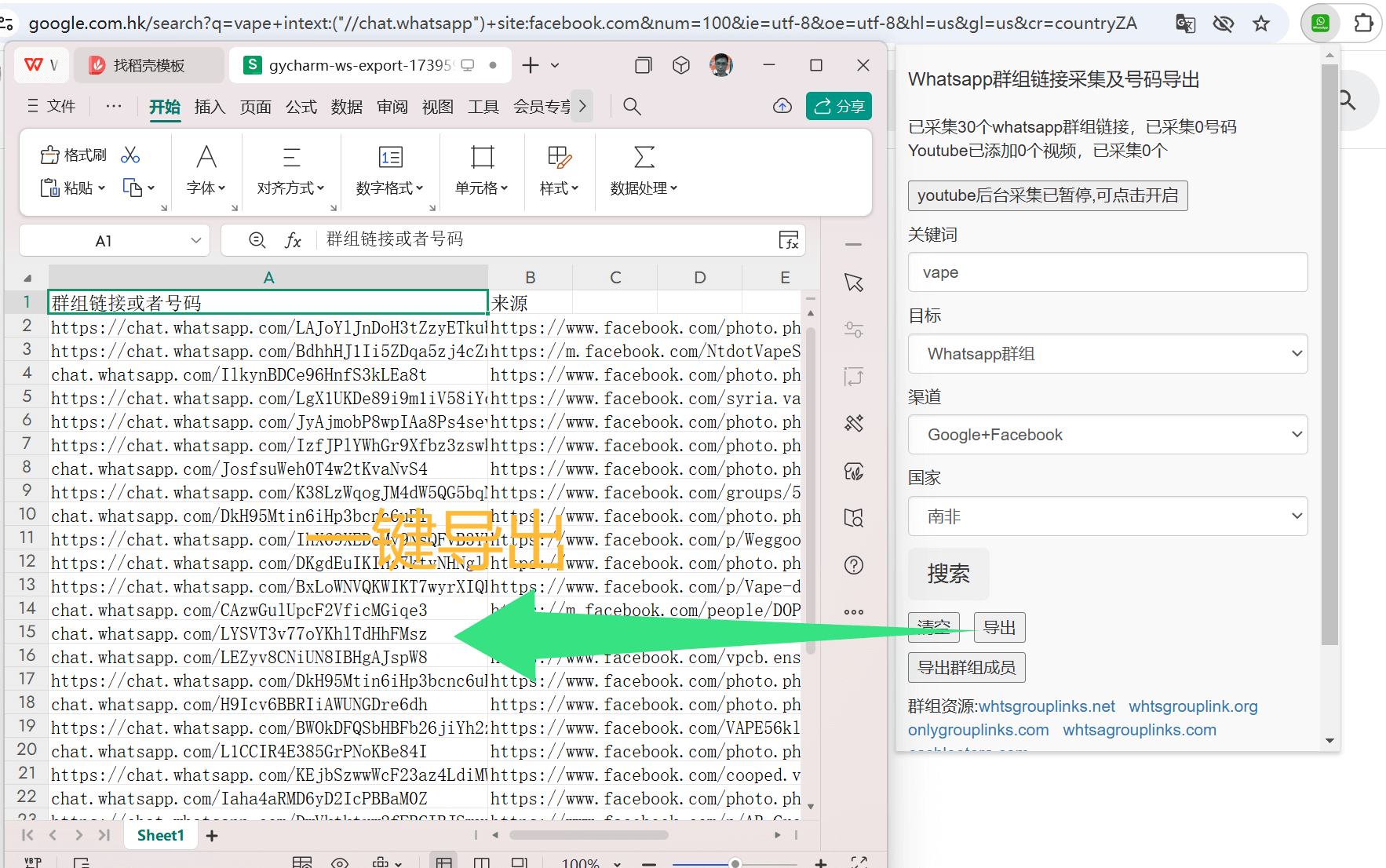Screen dimensions: 1386x868
Task: Click the browser bookmark star icon
Action: point(1261,24)
